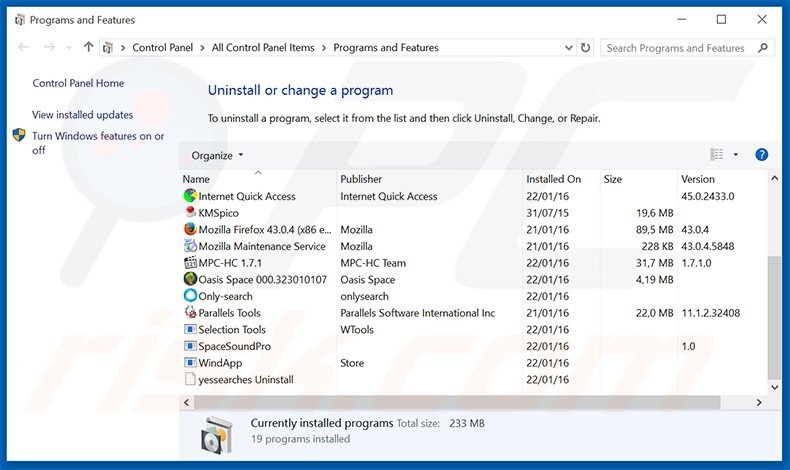
Task: Click the yessearches Uninstall file icon
Action: [x=190, y=379]
